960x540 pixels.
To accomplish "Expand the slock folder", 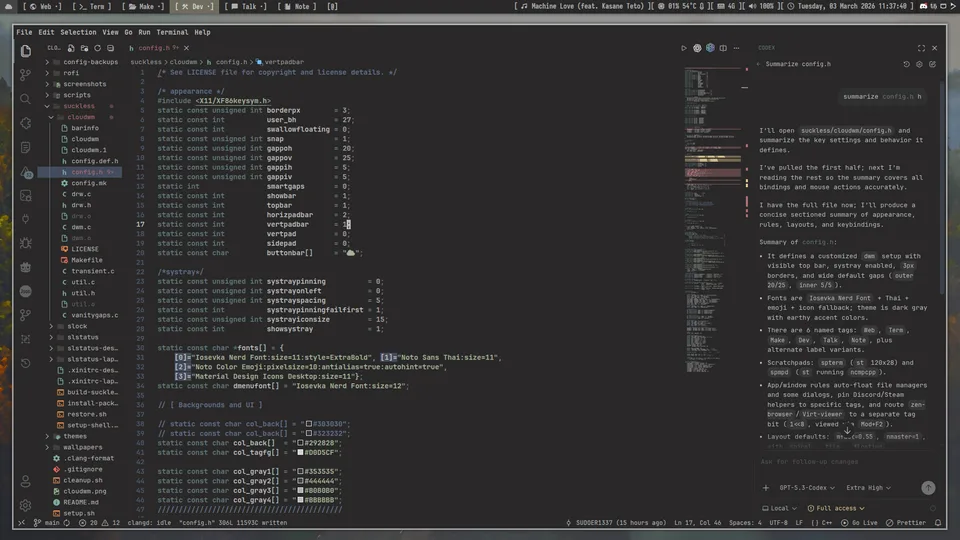I will (82, 326).
